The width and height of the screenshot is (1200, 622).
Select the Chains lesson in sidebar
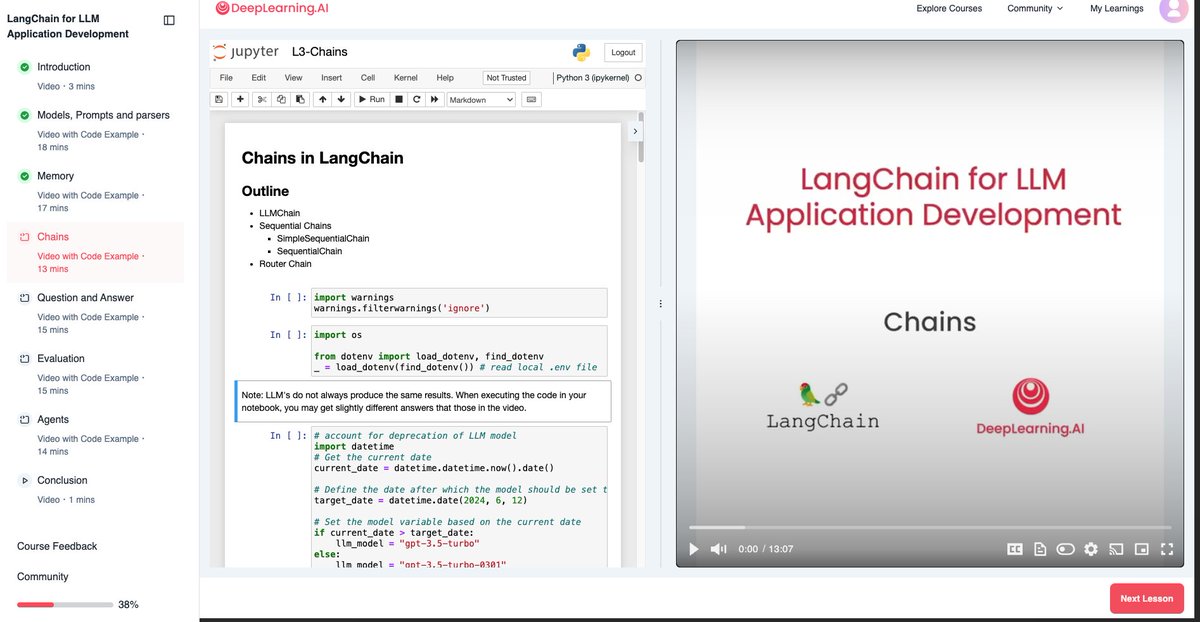(95, 252)
